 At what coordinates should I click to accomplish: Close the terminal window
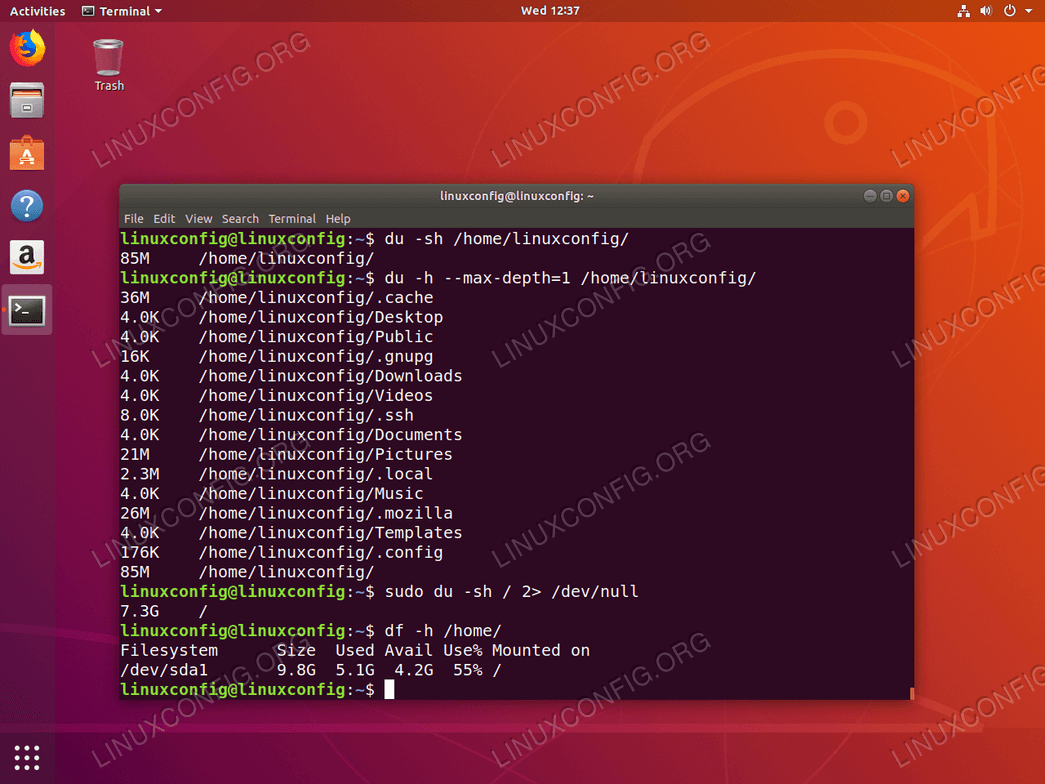903,195
